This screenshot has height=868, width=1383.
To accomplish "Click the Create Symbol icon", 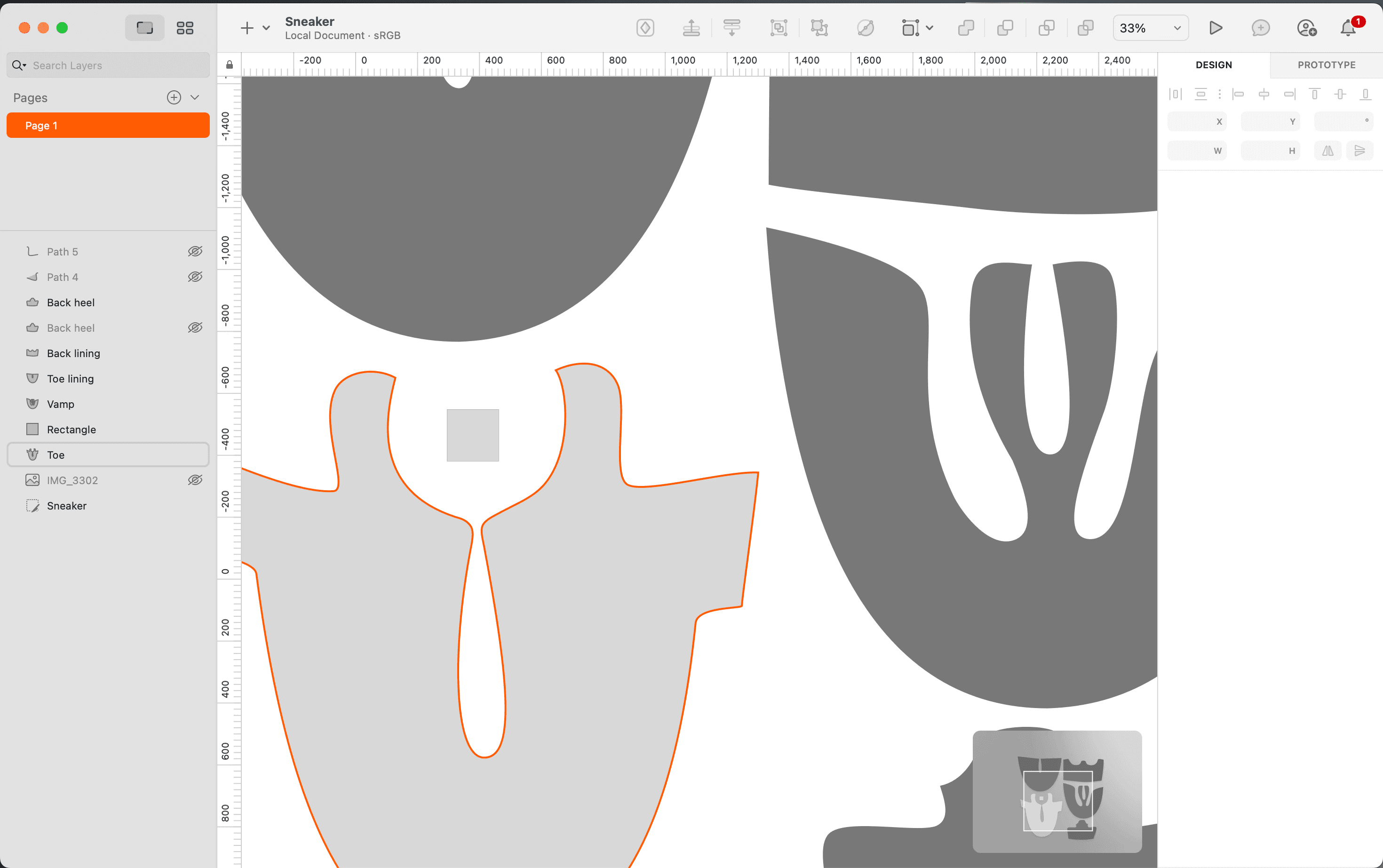I will [645, 28].
